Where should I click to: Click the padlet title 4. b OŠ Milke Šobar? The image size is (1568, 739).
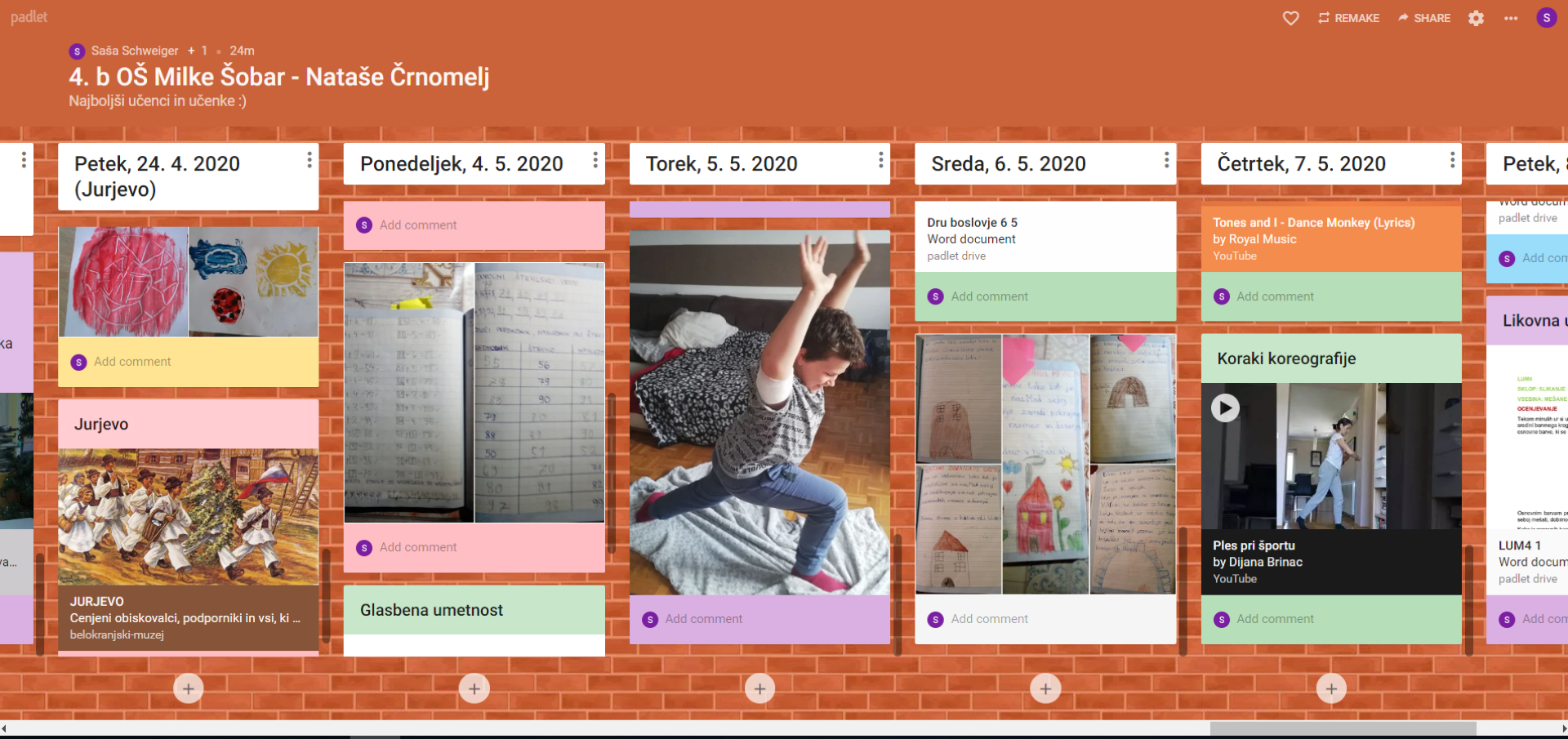(x=279, y=77)
